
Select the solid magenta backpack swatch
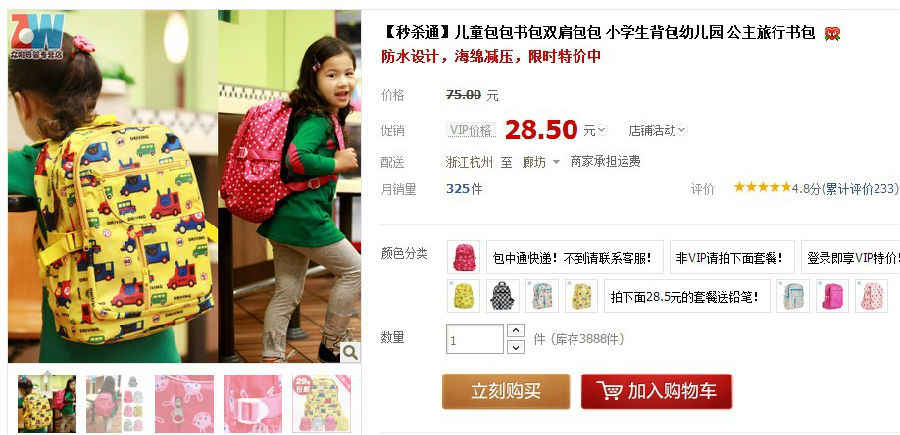pos(832,296)
